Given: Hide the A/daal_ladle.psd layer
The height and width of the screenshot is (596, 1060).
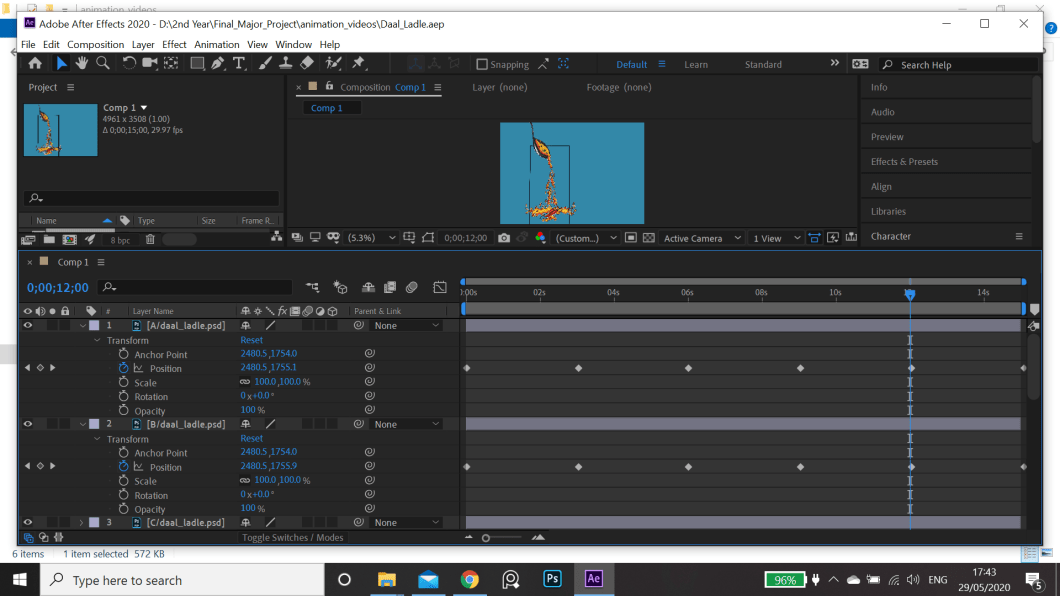Looking at the screenshot, I should point(28,326).
